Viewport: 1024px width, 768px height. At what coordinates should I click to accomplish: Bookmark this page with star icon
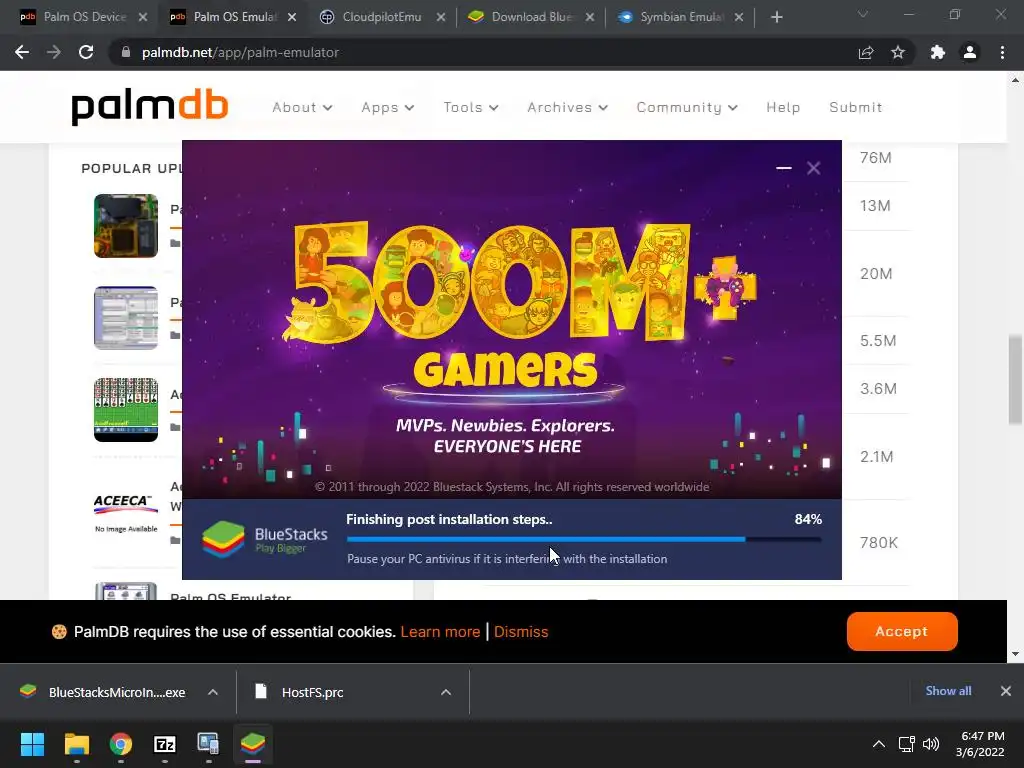[898, 52]
